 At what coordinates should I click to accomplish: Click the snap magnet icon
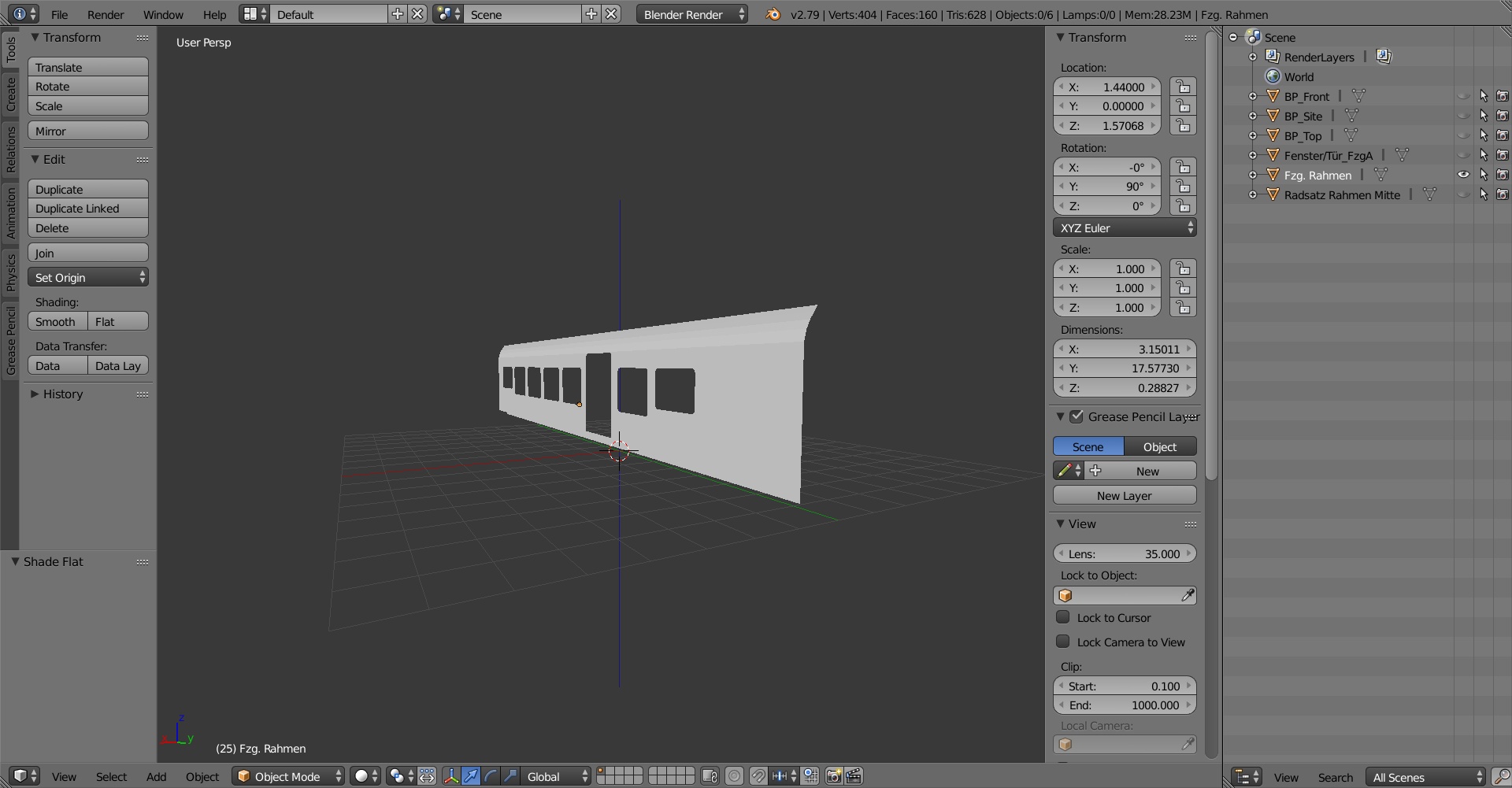[x=758, y=776]
